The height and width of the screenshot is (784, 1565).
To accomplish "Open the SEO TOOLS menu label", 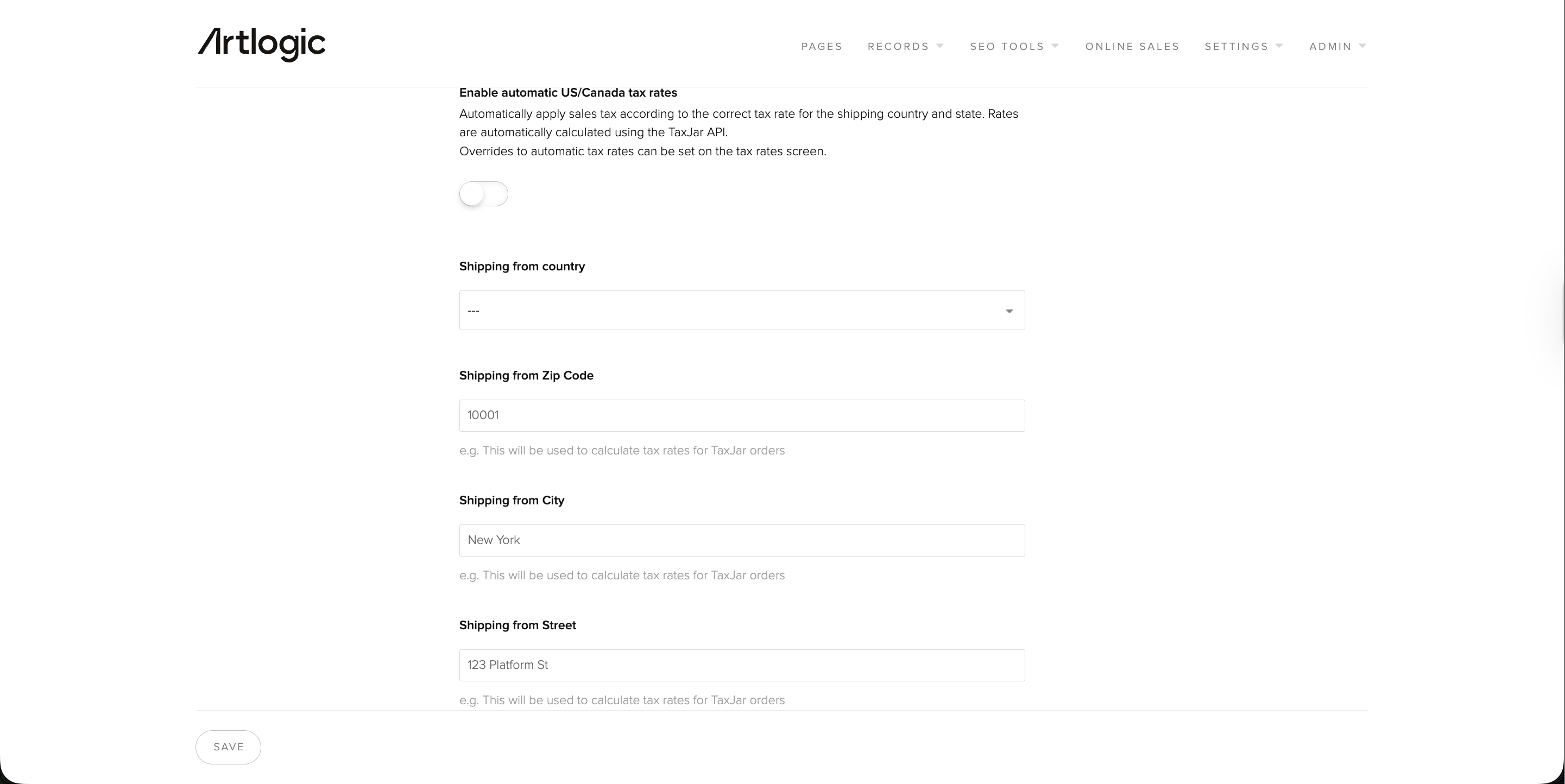I will pyautogui.click(x=1007, y=47).
